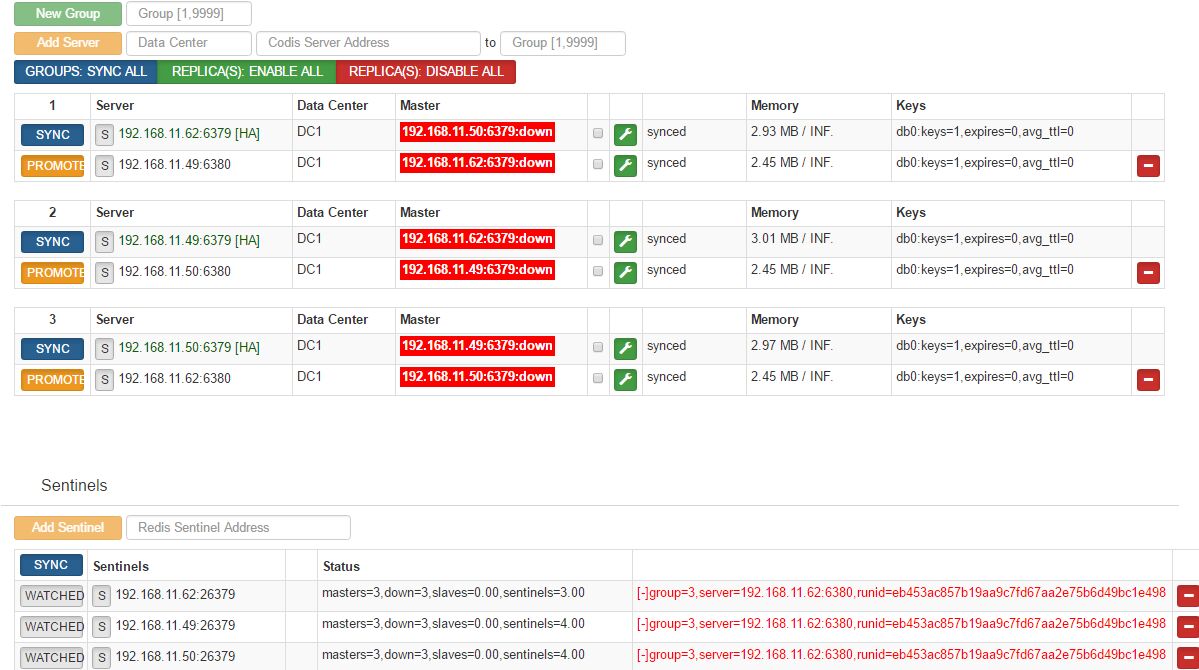Click WATCHED button for 192.168.11.62:26379
Screen dimensions: 1199x670
pyautogui.click(x=52, y=596)
